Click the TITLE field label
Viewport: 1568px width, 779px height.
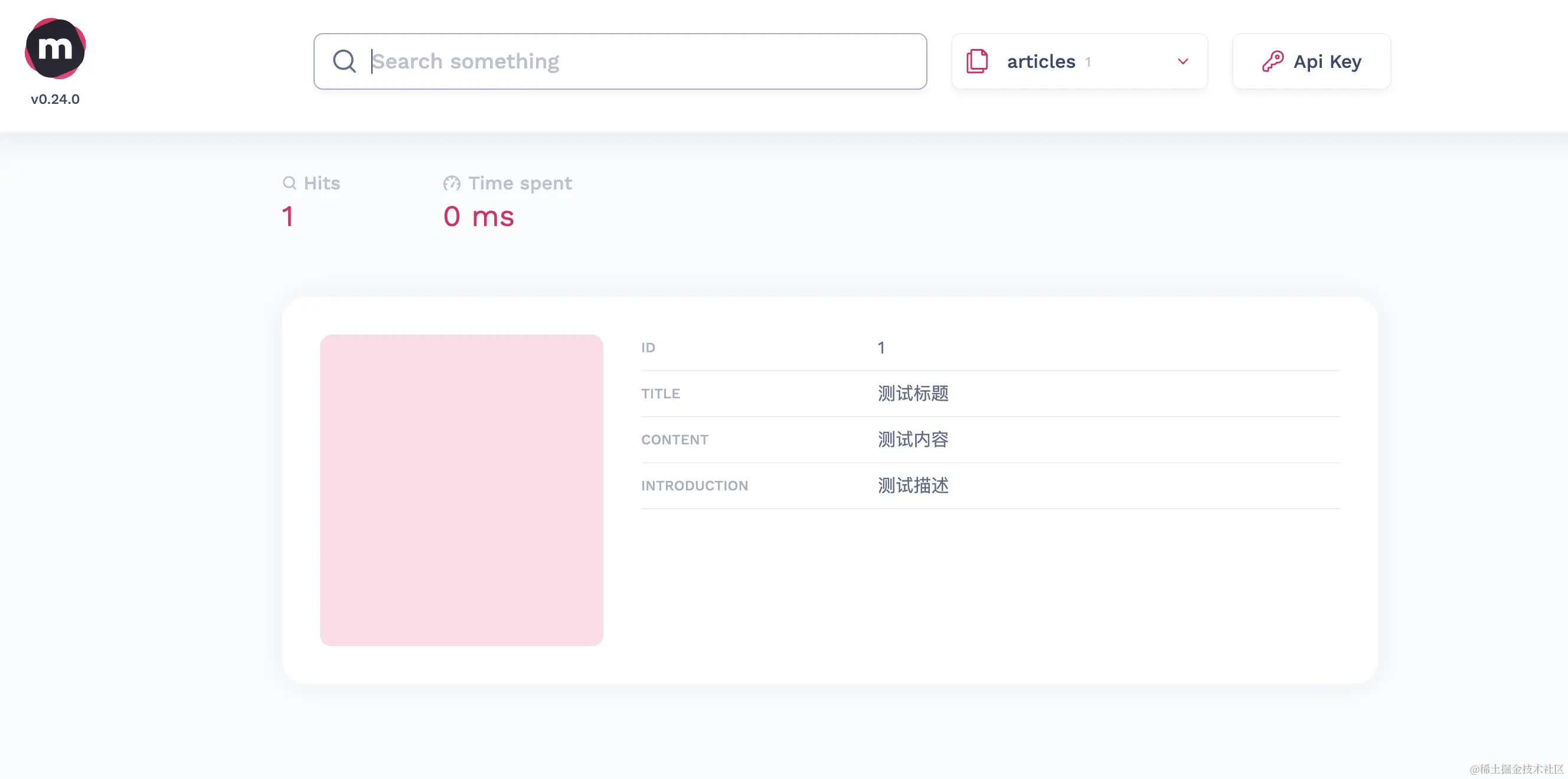coord(661,394)
